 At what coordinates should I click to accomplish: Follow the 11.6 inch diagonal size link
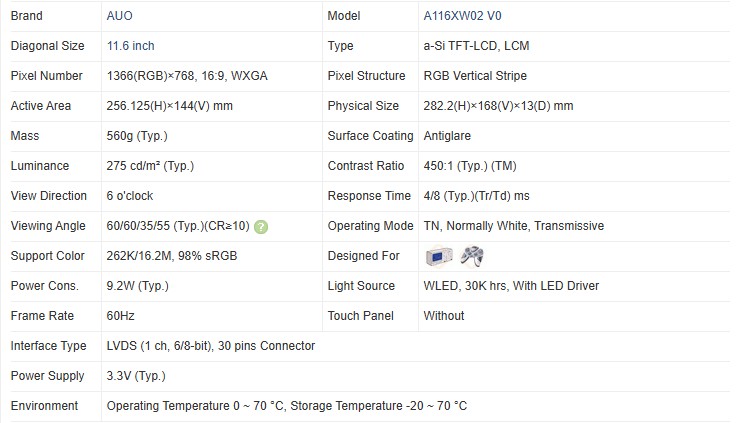(x=130, y=46)
